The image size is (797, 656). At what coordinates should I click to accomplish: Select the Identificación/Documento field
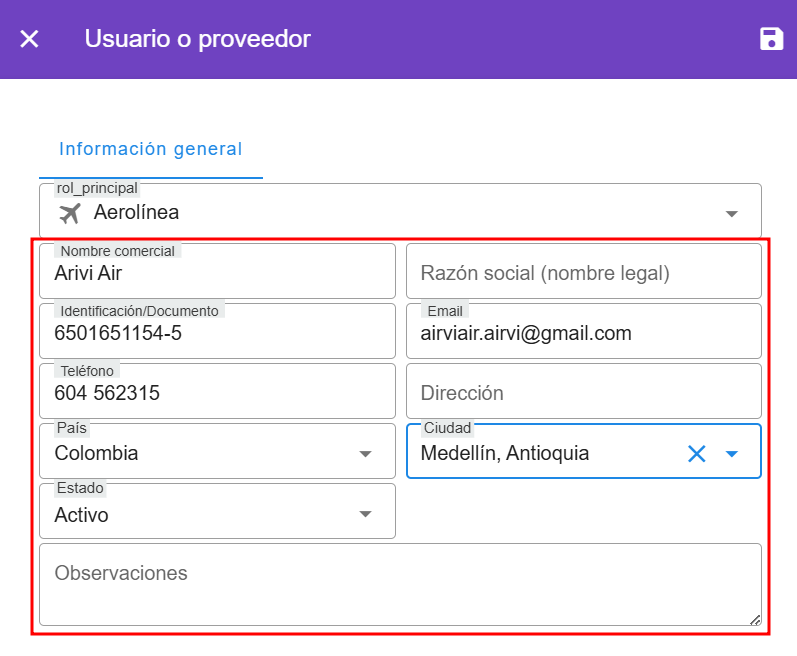217,333
